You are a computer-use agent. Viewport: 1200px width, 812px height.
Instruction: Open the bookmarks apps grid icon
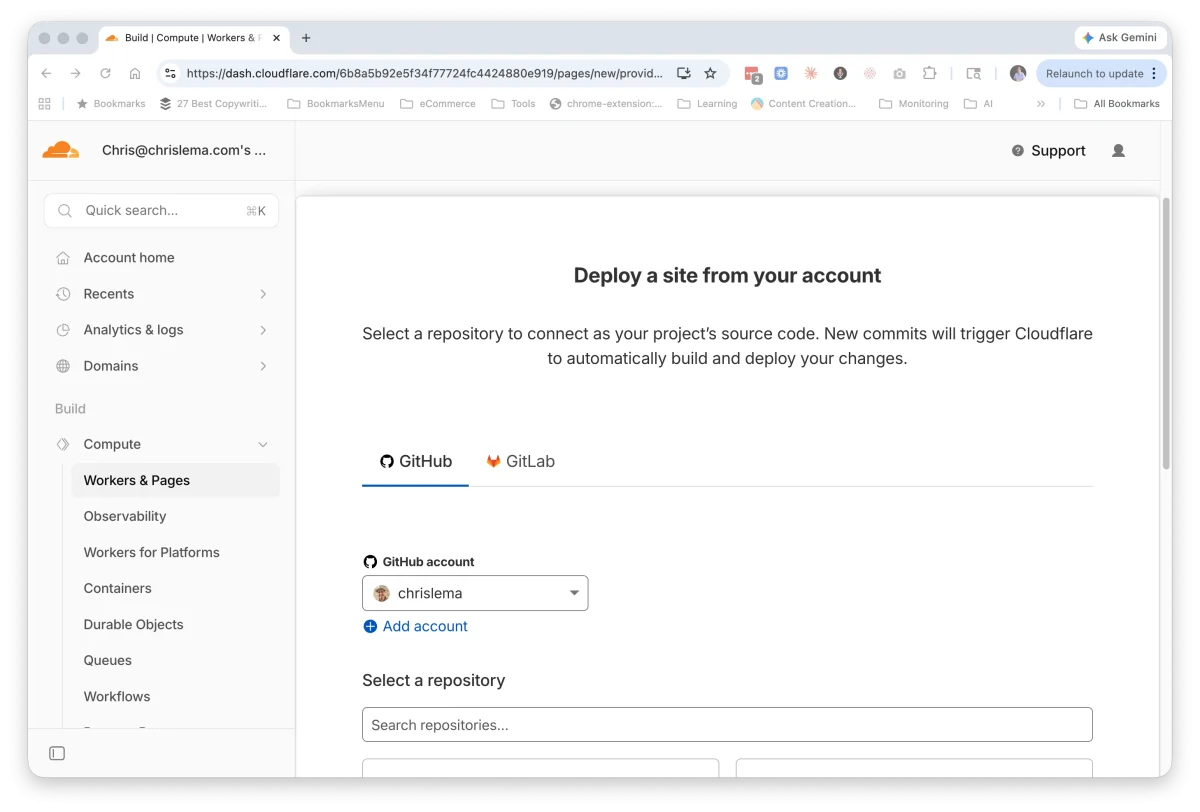[44, 103]
